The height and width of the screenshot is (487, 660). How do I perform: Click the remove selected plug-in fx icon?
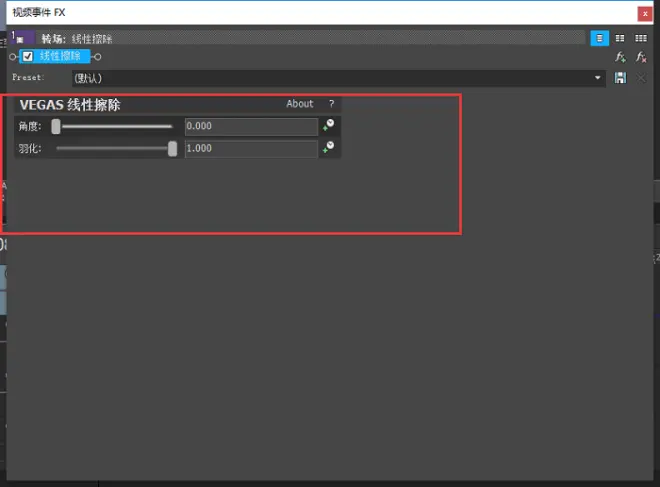(641, 57)
